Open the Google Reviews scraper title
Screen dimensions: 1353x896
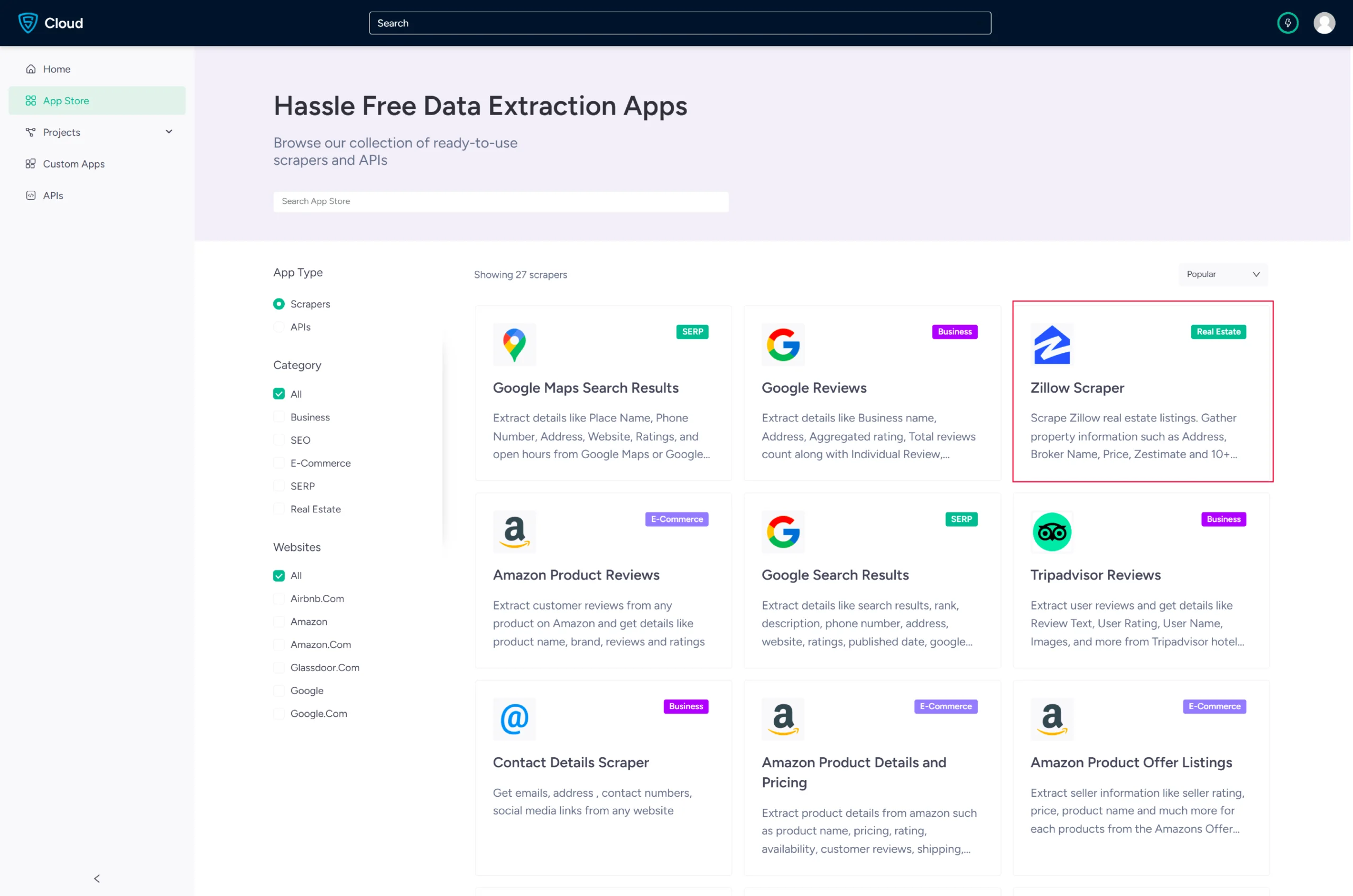pyautogui.click(x=814, y=388)
